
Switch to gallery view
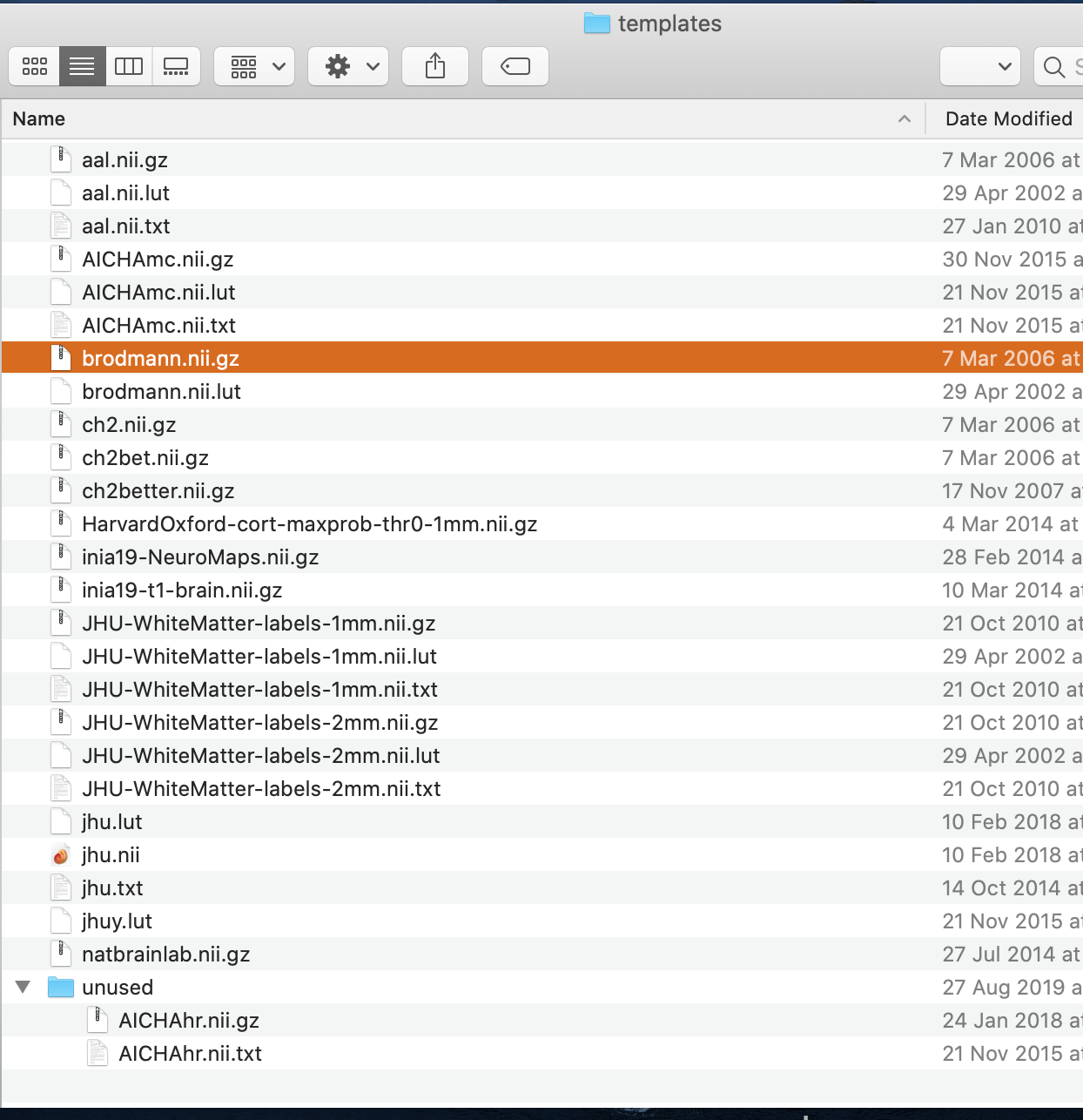[x=176, y=66]
